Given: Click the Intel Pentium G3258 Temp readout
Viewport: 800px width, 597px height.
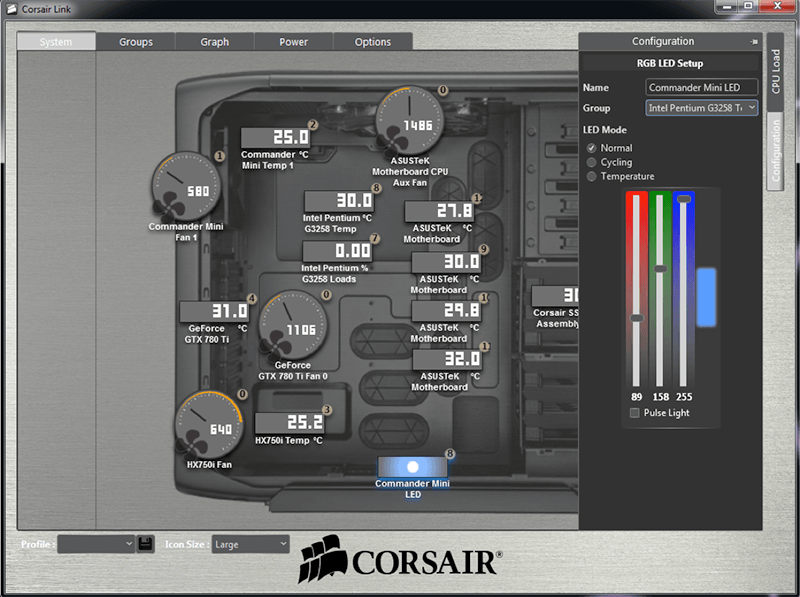Looking at the screenshot, I should point(339,201).
